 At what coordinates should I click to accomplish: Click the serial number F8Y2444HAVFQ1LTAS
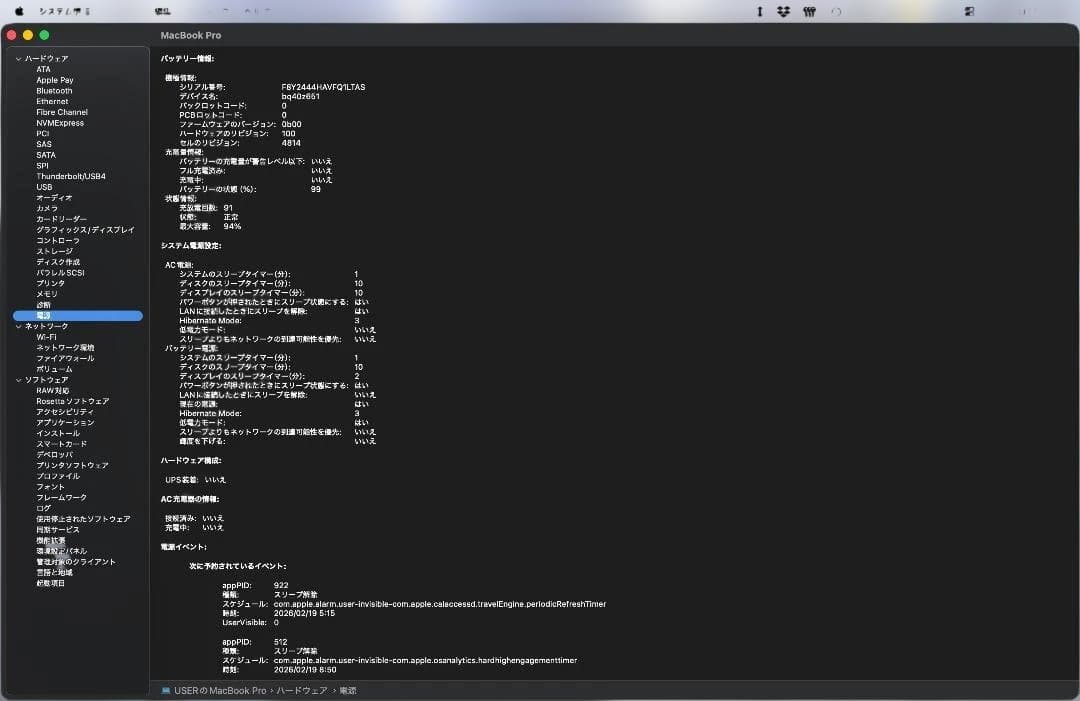(x=323, y=87)
